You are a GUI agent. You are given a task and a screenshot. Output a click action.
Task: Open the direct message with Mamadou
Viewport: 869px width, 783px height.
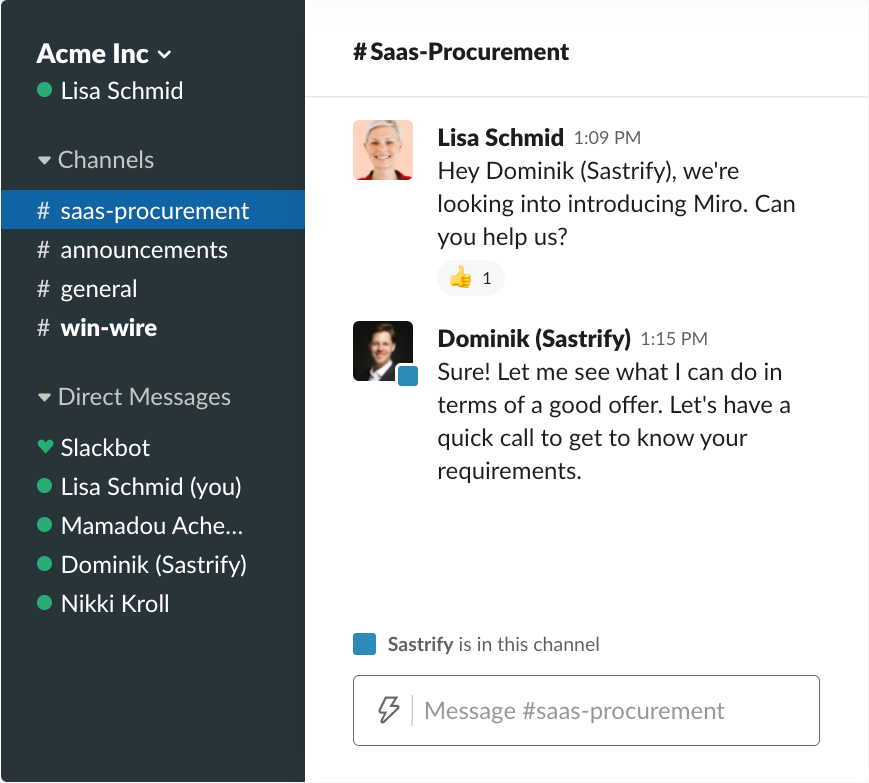point(151,525)
